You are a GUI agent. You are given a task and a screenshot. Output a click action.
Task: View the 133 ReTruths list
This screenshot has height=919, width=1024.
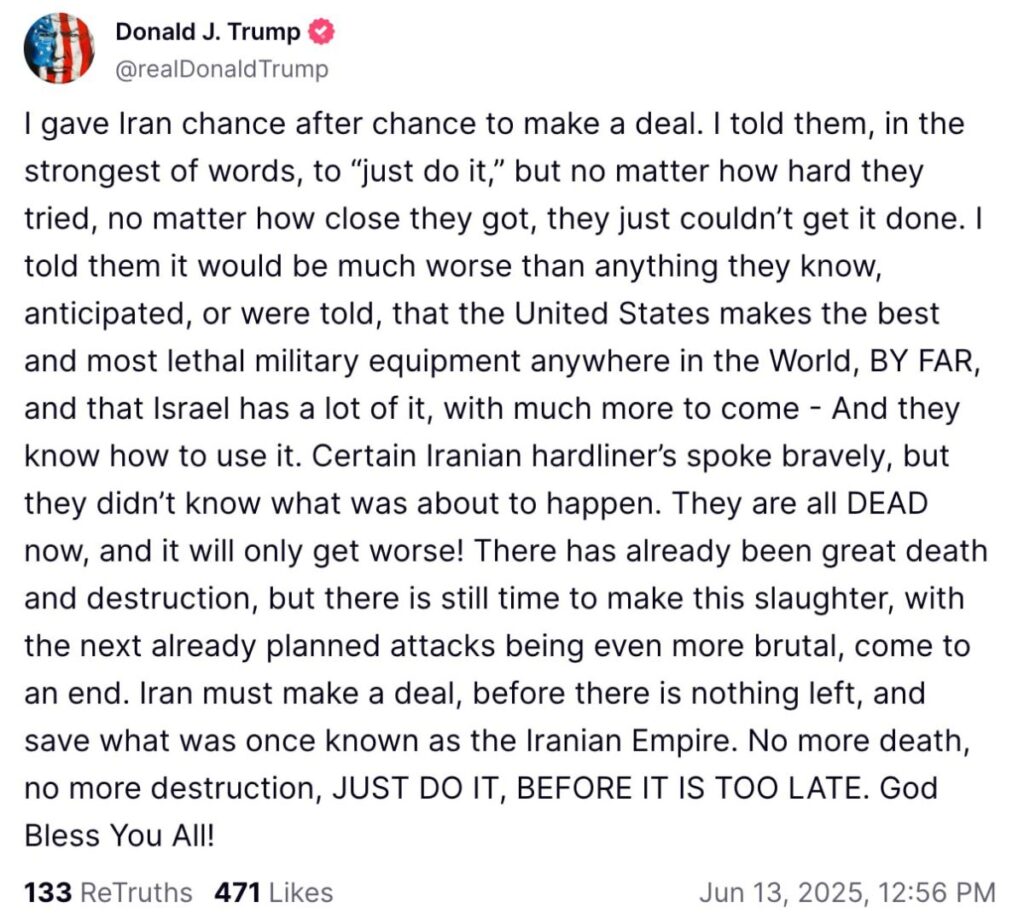(x=108, y=891)
